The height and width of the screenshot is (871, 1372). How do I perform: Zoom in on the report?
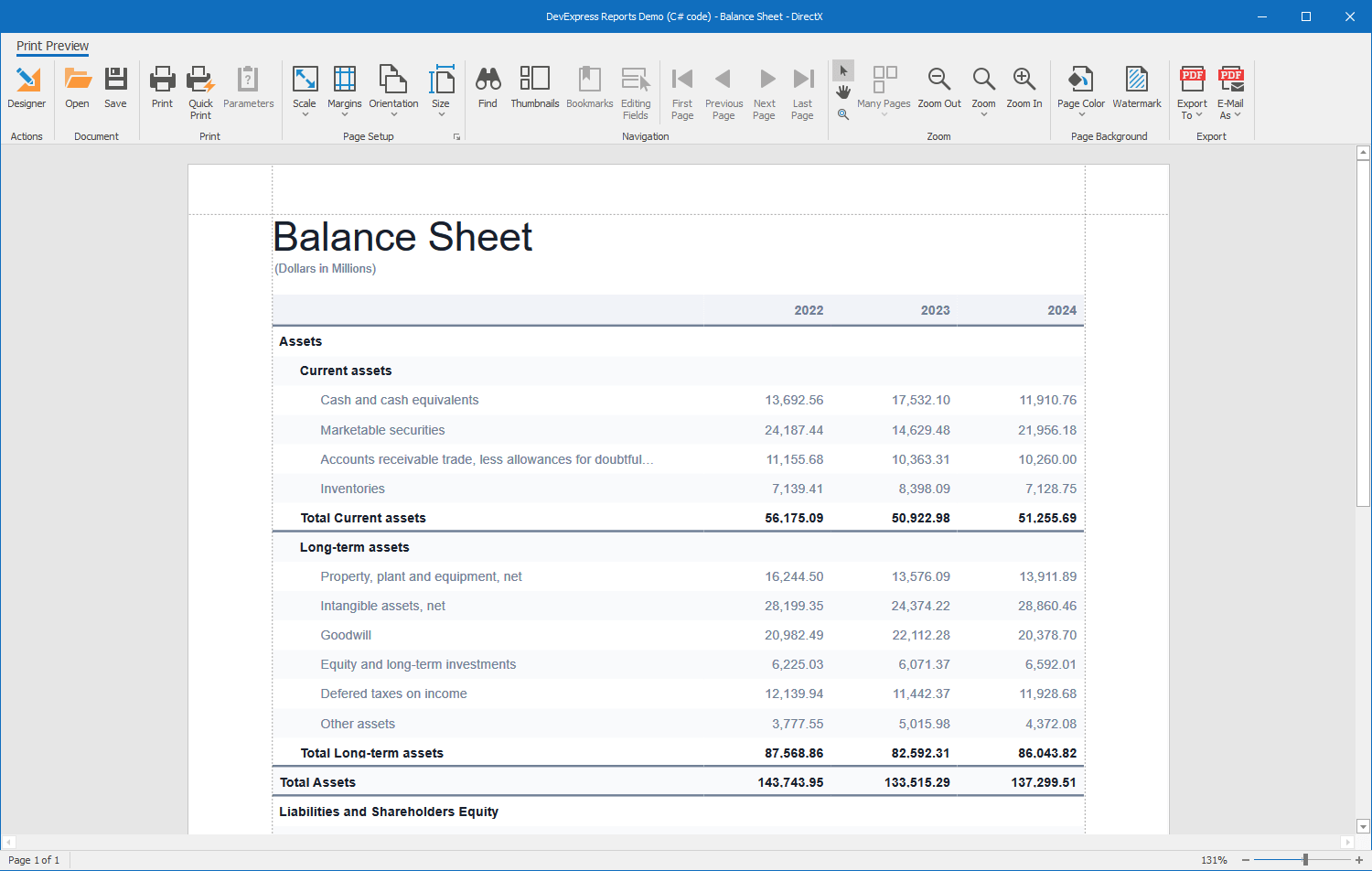tap(1024, 87)
